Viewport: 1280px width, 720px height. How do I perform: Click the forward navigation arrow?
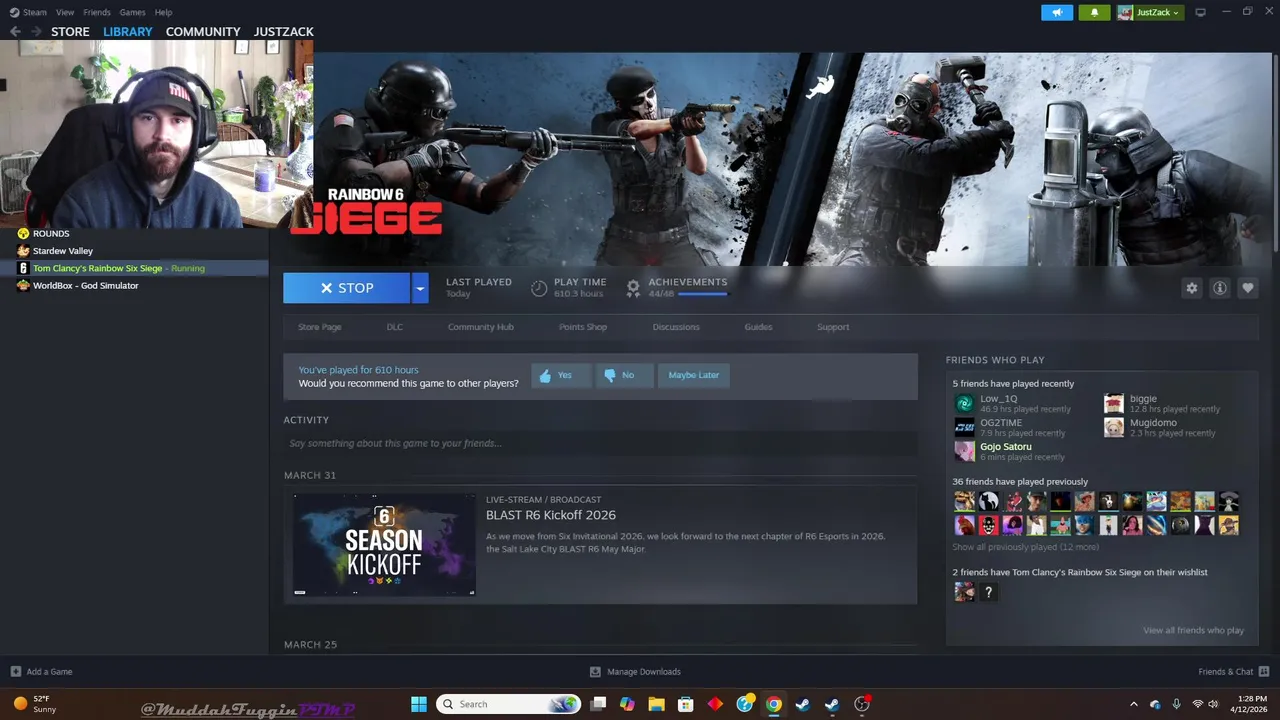37,32
